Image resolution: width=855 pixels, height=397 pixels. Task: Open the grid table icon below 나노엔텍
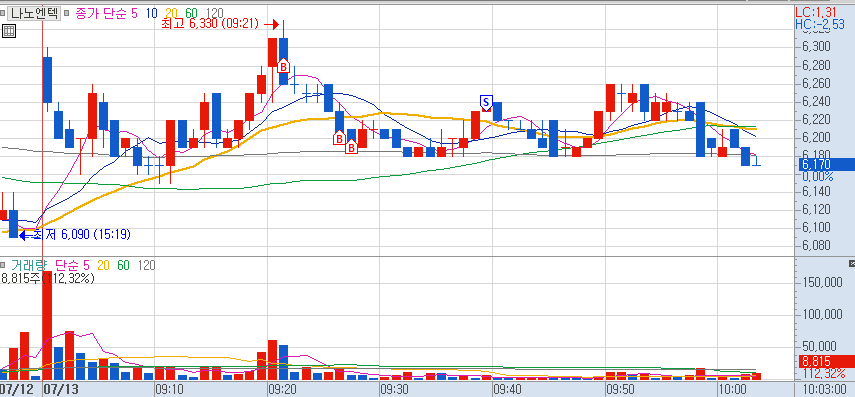(9, 31)
